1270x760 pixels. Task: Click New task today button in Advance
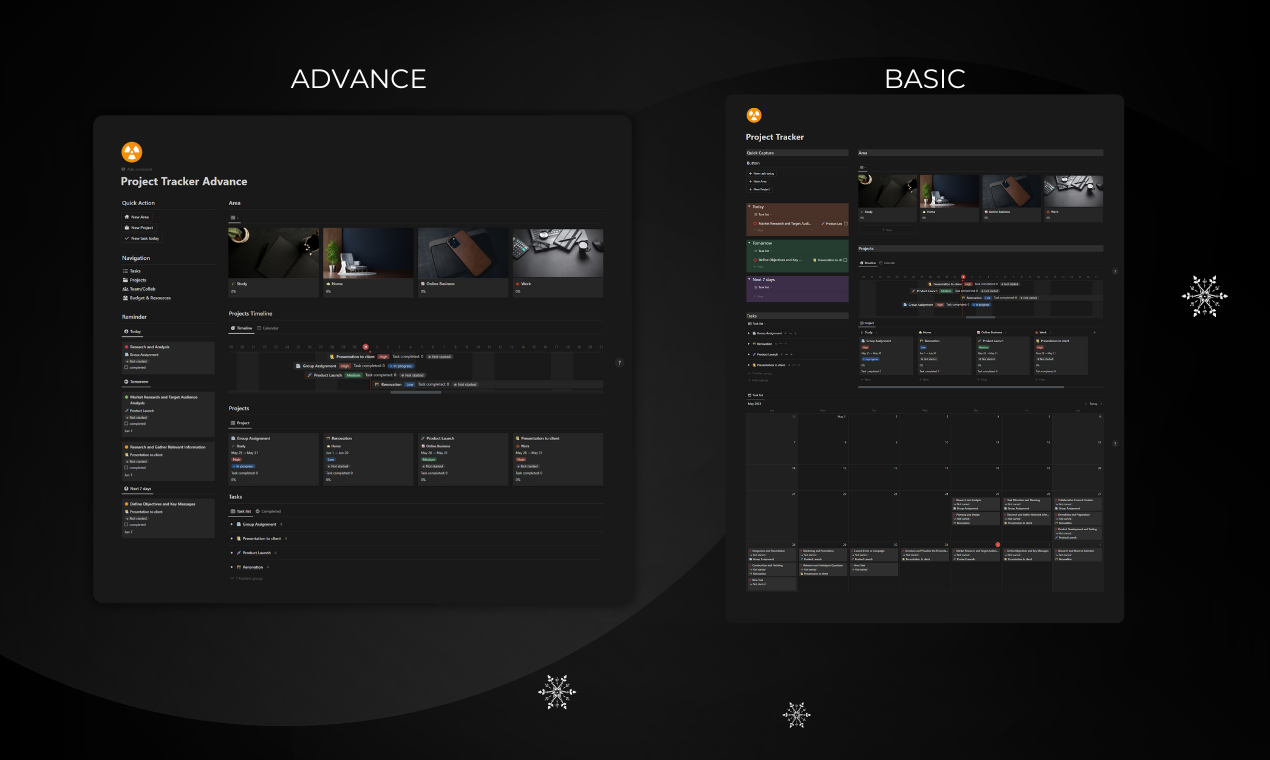coord(142,238)
